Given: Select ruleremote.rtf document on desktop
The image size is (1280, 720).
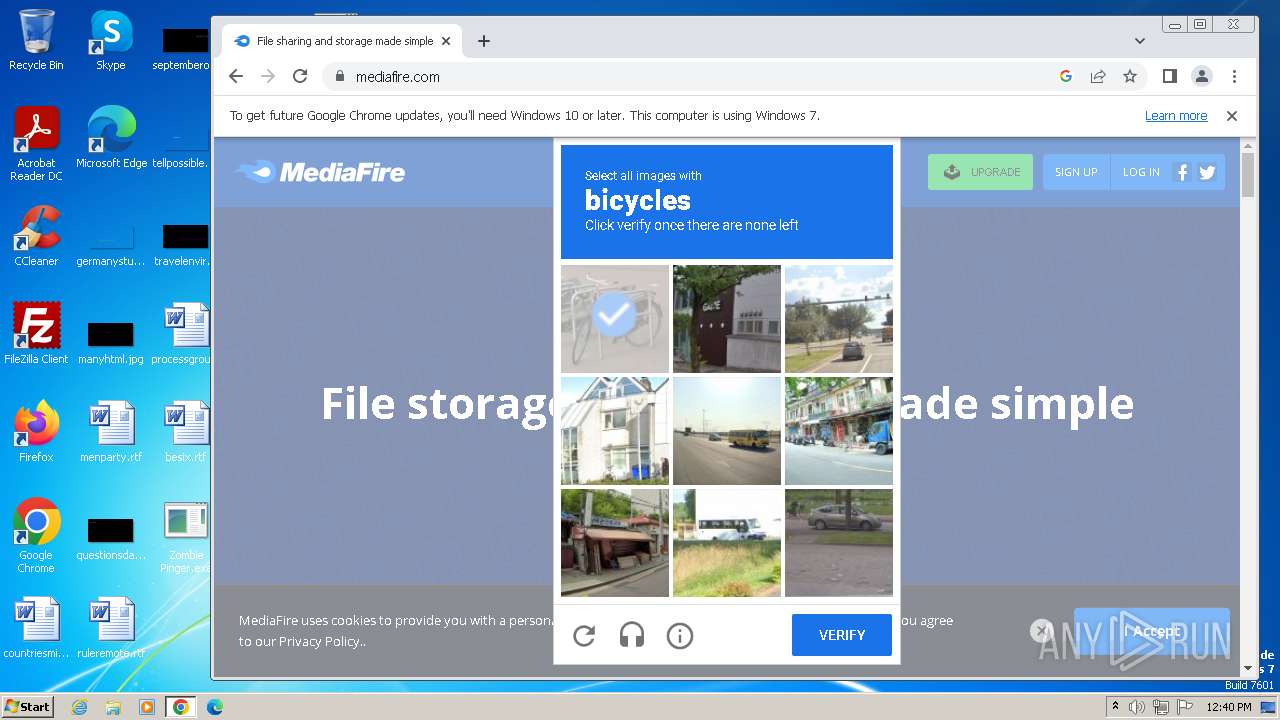Looking at the screenshot, I should [111, 629].
